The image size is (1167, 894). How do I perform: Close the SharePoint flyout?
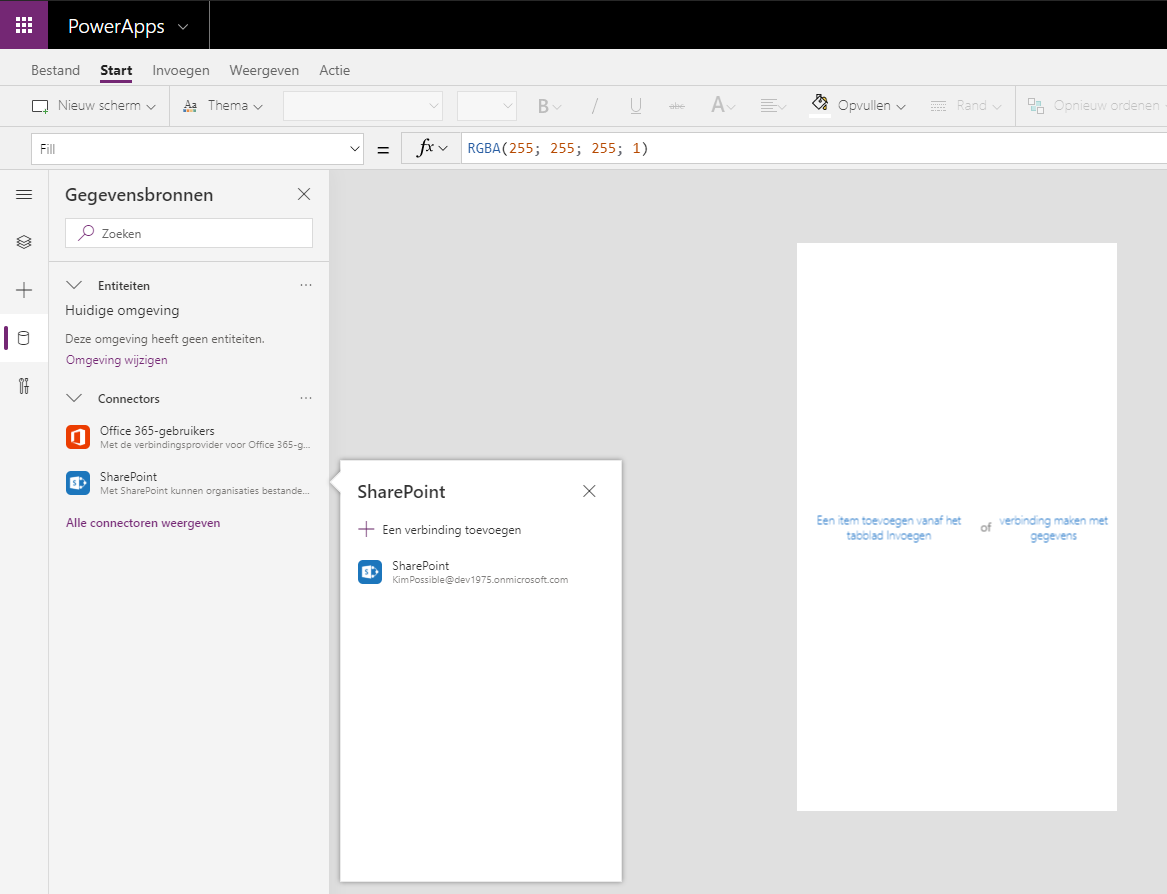click(x=589, y=491)
